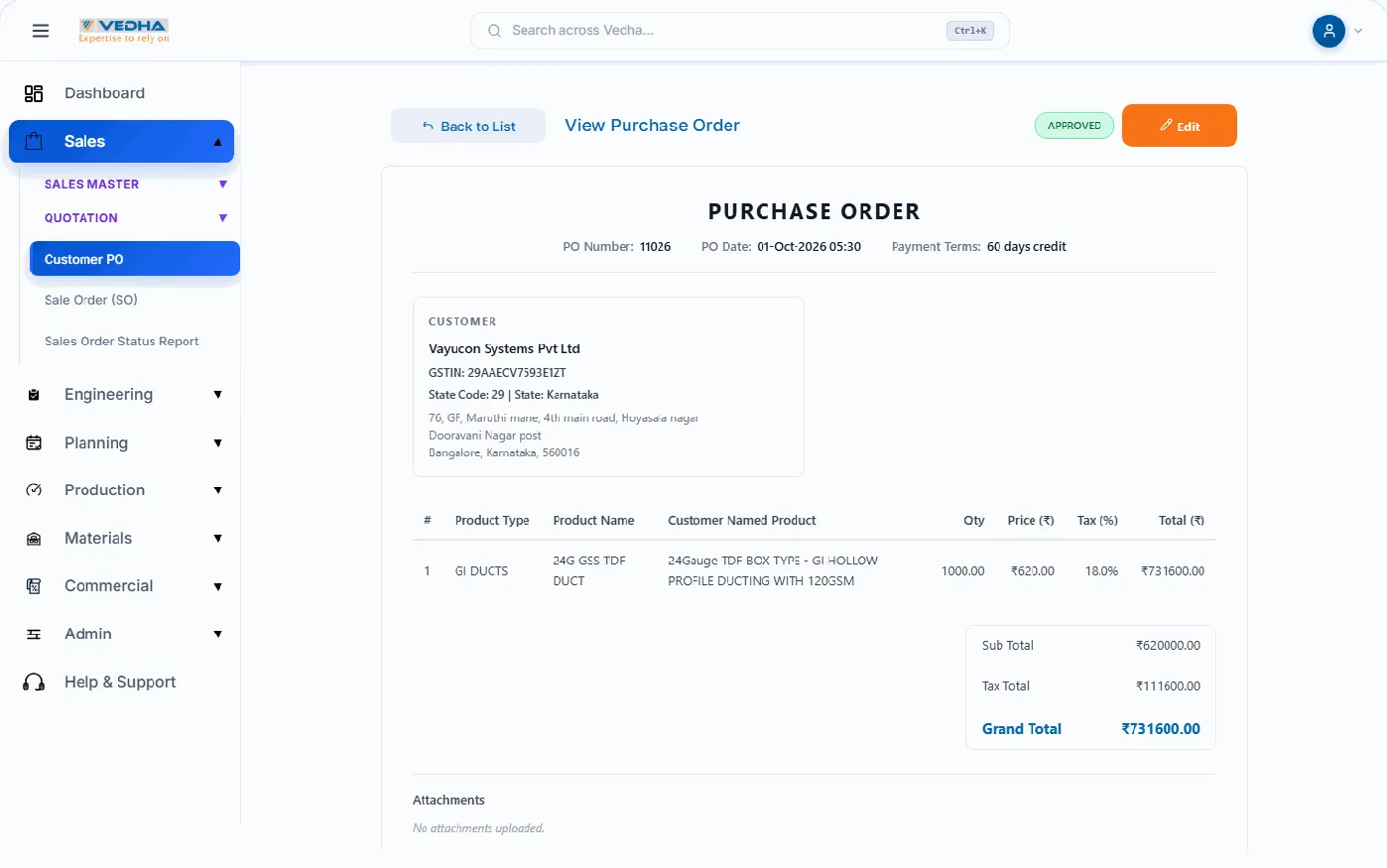Expand the Admin menu arrow
The width and height of the screenshot is (1387, 868).
218,634
